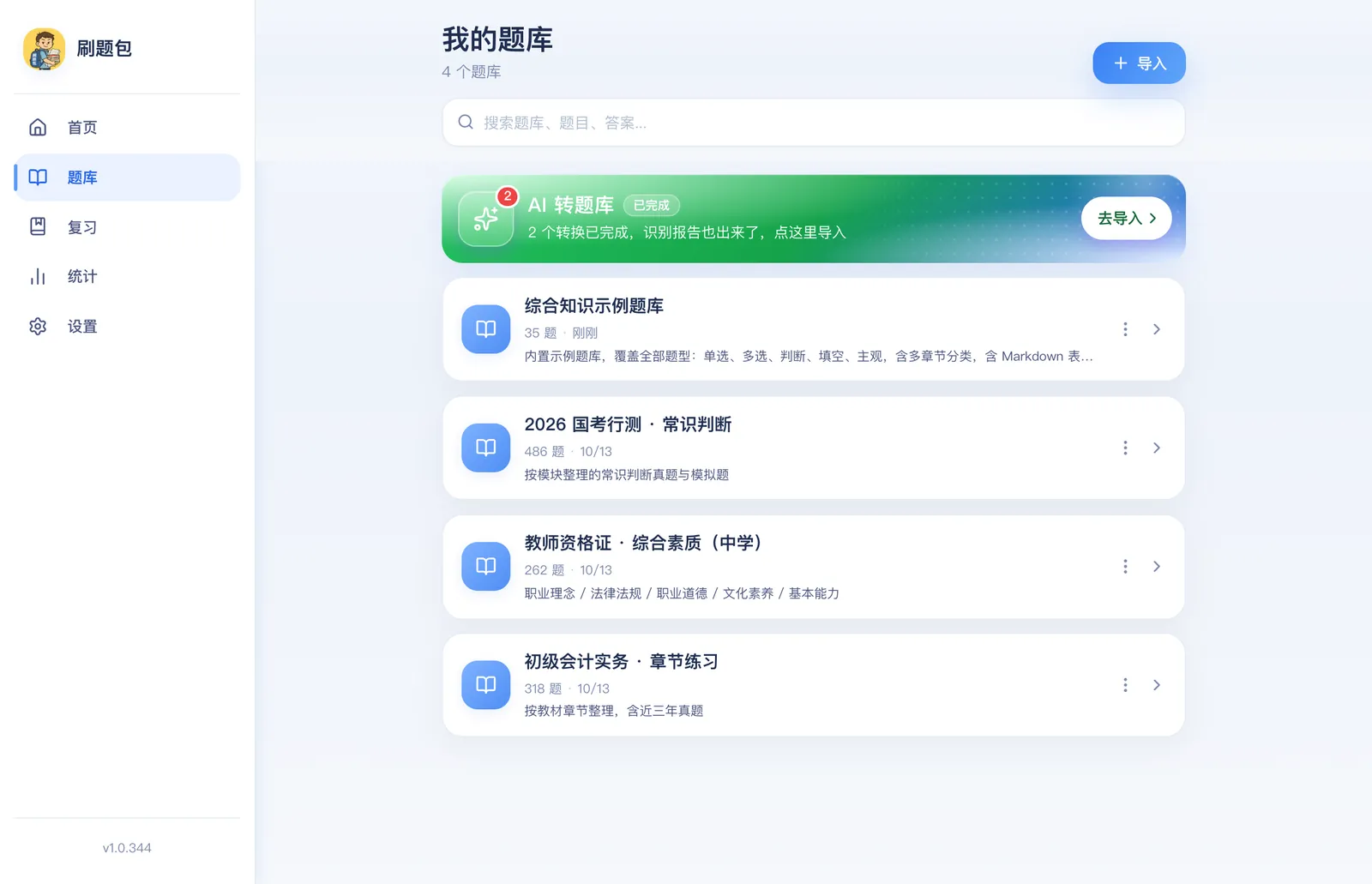Expand 教师资格证 综合素质 via its chevron
1372x884 pixels.
[x=1157, y=566]
